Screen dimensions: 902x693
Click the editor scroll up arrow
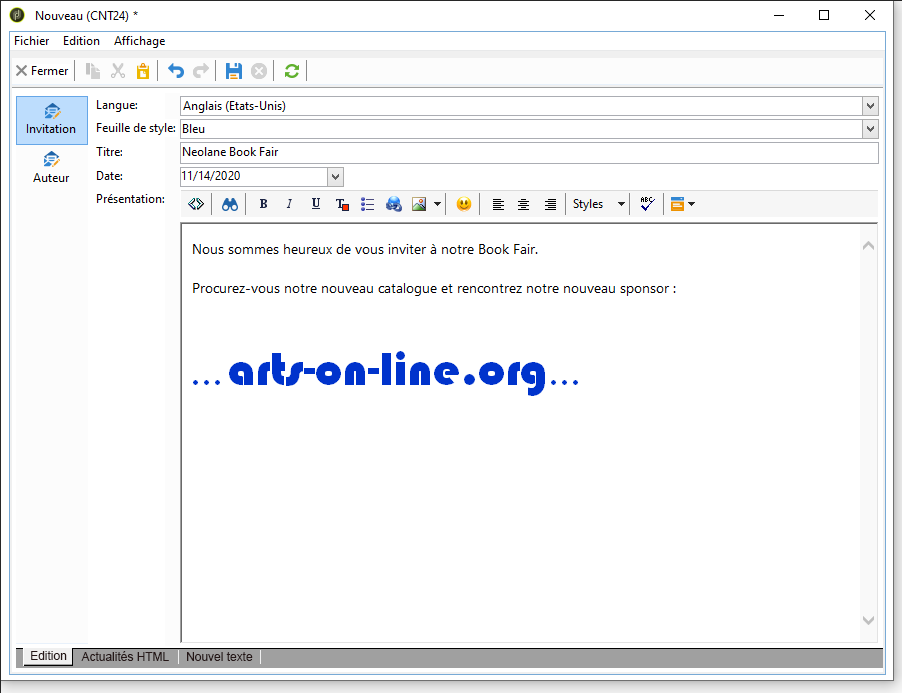[869, 246]
